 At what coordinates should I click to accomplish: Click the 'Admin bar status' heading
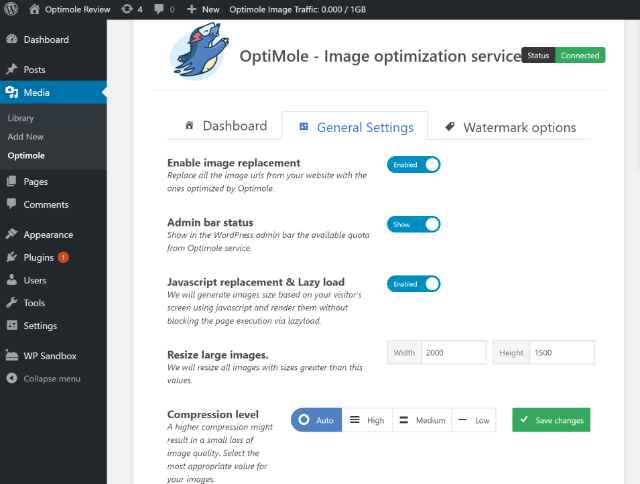pos(210,222)
